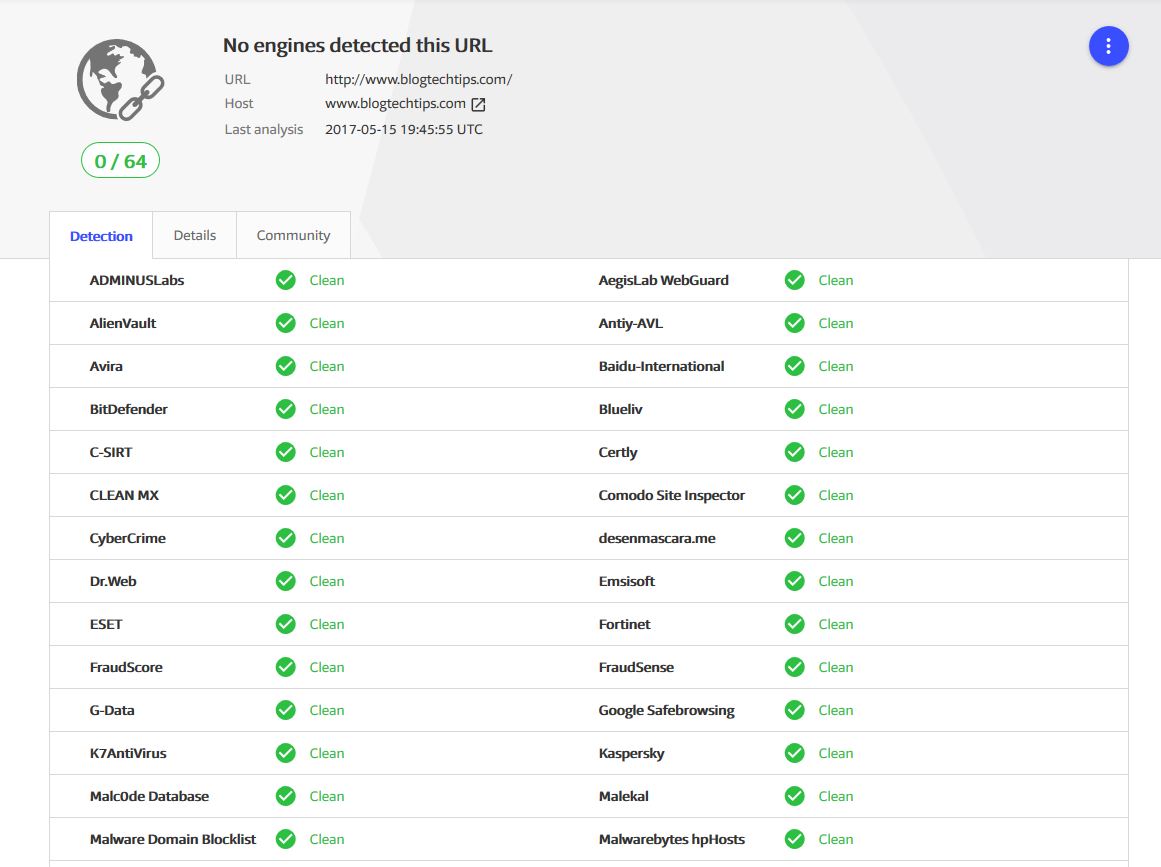
Task: Click the green check icon for Avira
Action: 286,366
